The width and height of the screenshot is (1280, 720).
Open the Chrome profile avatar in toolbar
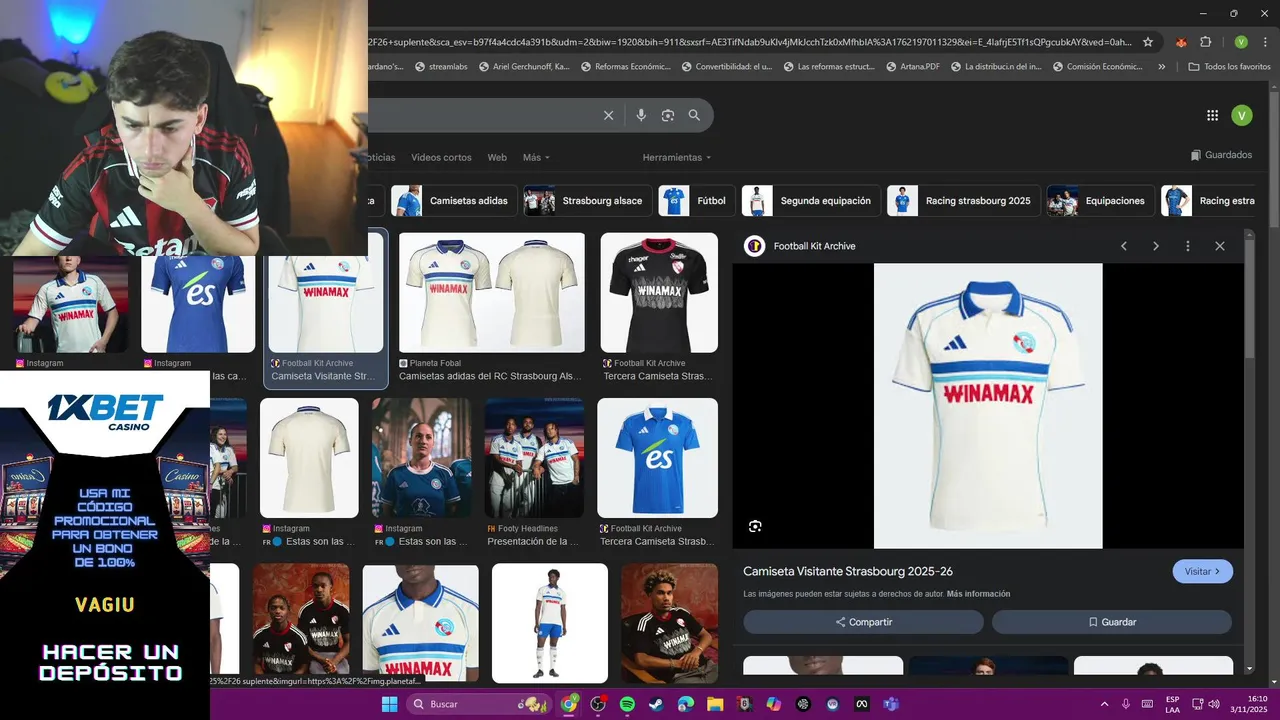(x=1241, y=42)
